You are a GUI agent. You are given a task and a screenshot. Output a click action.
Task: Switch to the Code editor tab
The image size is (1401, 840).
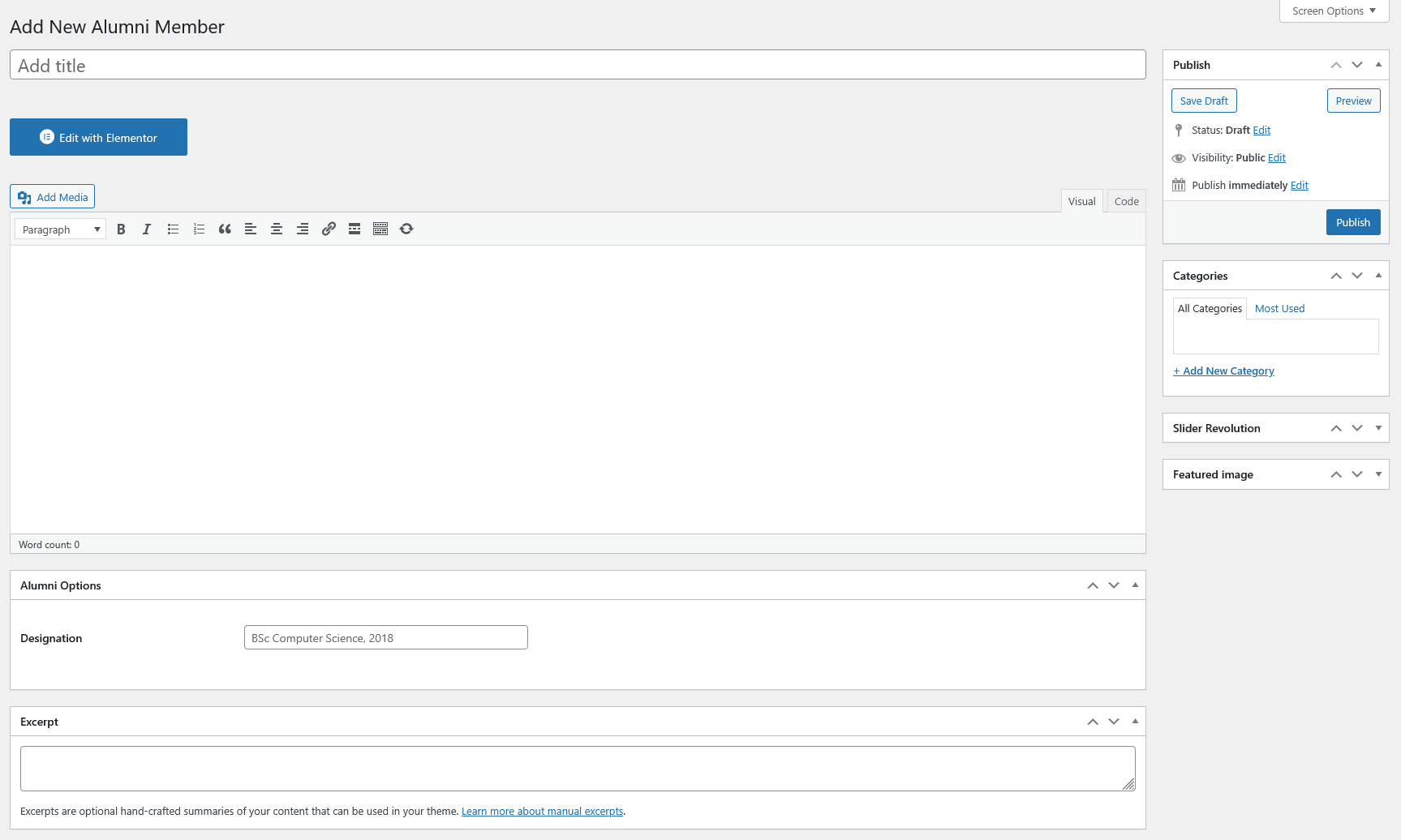(x=1126, y=201)
